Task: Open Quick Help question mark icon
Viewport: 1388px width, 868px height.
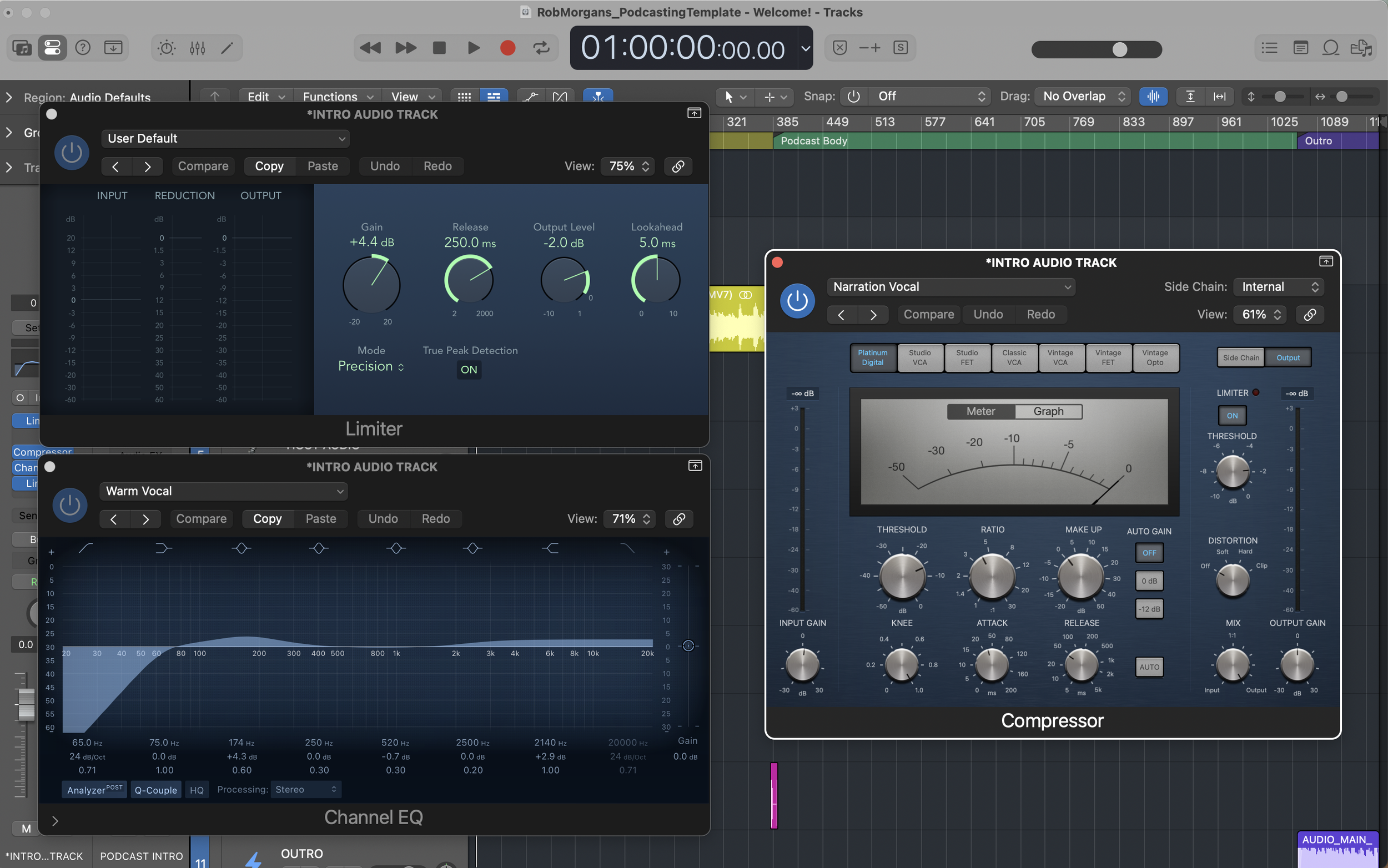Action: point(83,48)
